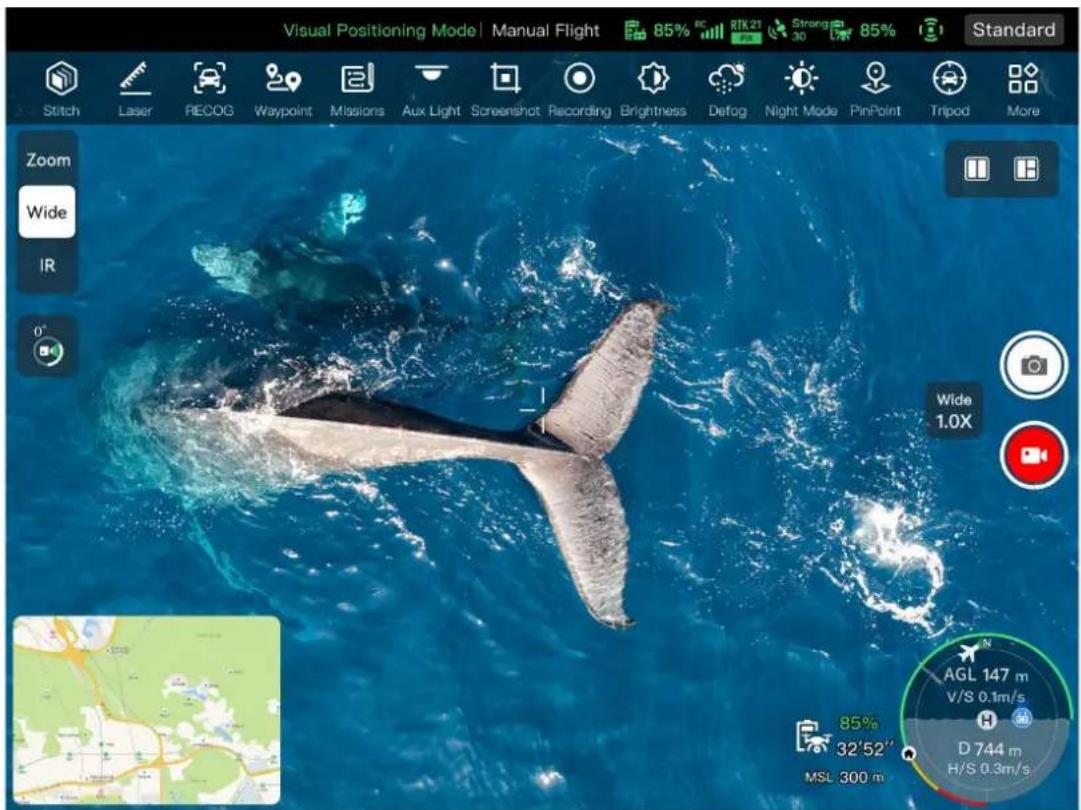Check Strong satellite signal indicator

pyautogui.click(x=798, y=30)
